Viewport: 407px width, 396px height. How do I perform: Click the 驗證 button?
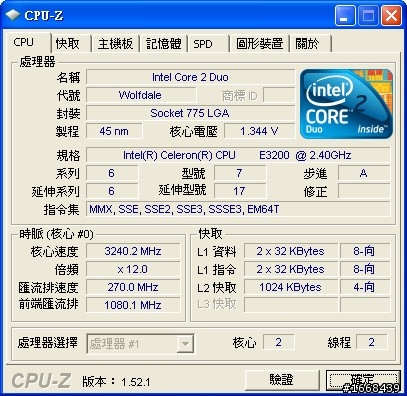(282, 380)
